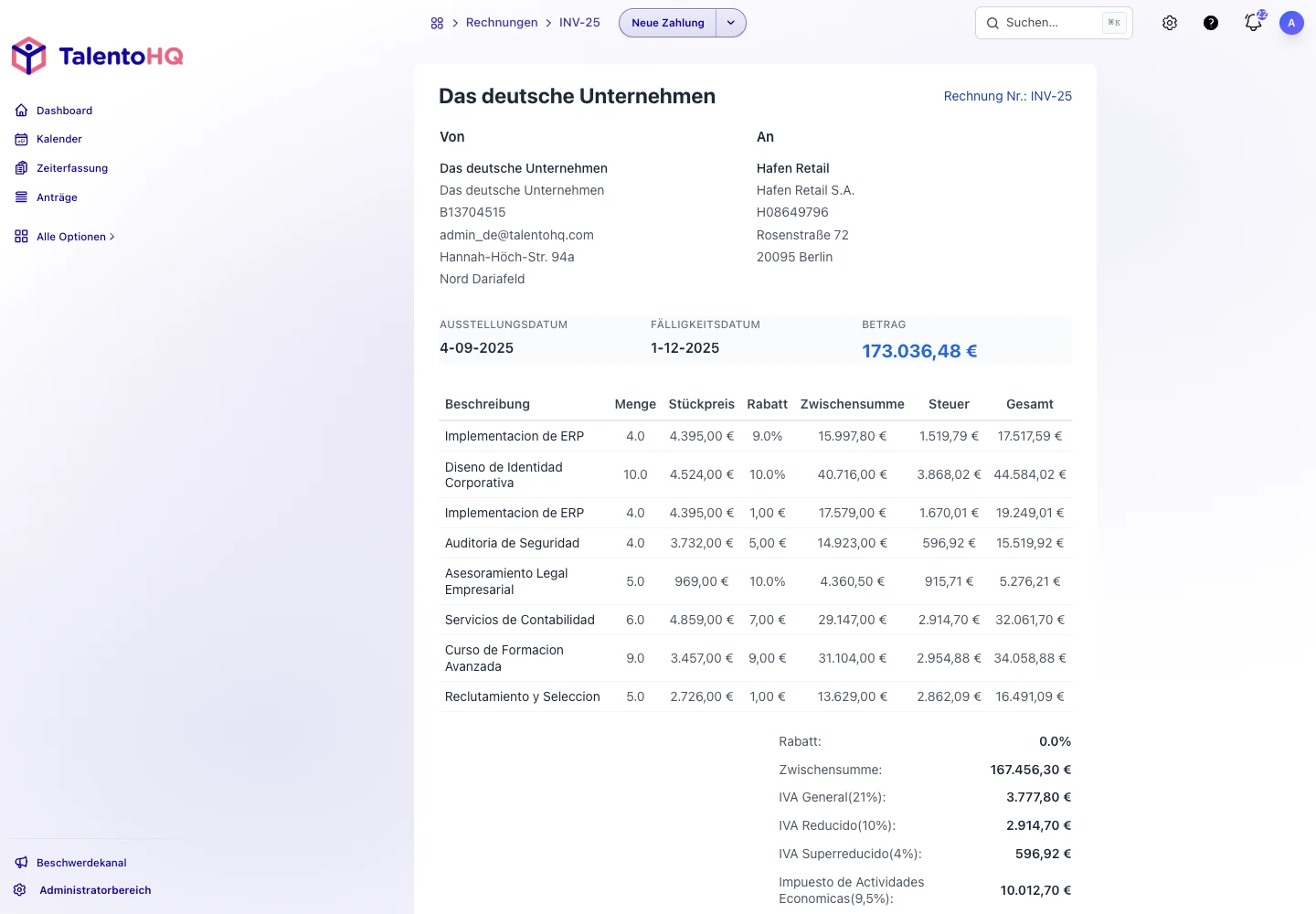
Task: Navigate to Rechnungen breadcrumb
Action: pyautogui.click(x=502, y=23)
